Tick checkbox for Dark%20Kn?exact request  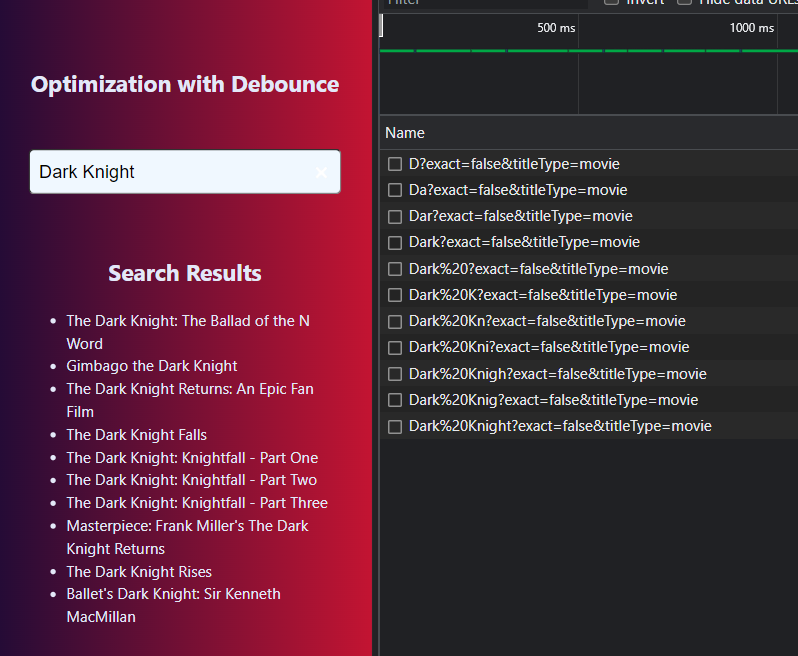[x=395, y=321]
